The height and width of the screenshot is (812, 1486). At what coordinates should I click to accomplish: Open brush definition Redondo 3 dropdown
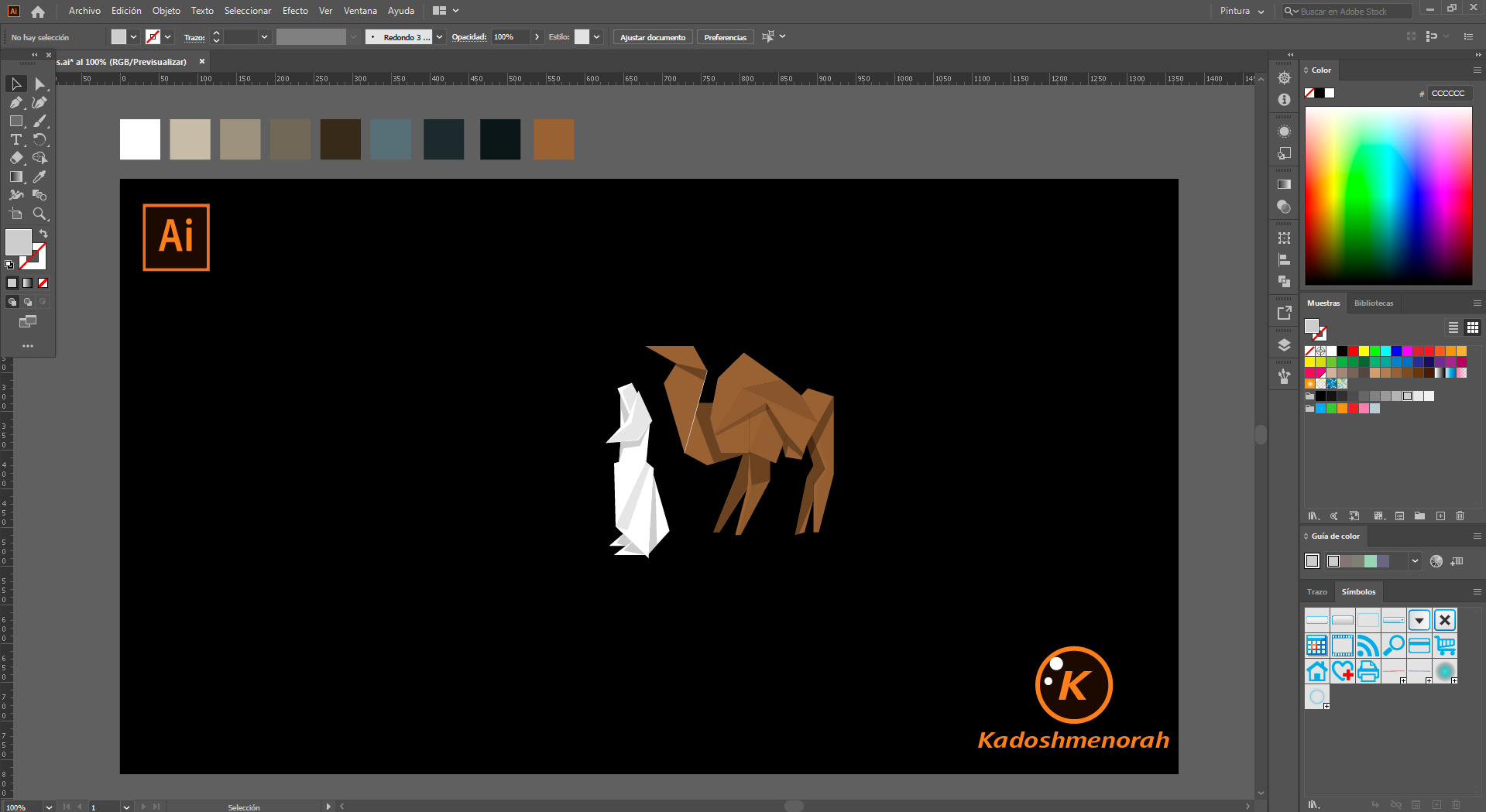click(x=440, y=36)
